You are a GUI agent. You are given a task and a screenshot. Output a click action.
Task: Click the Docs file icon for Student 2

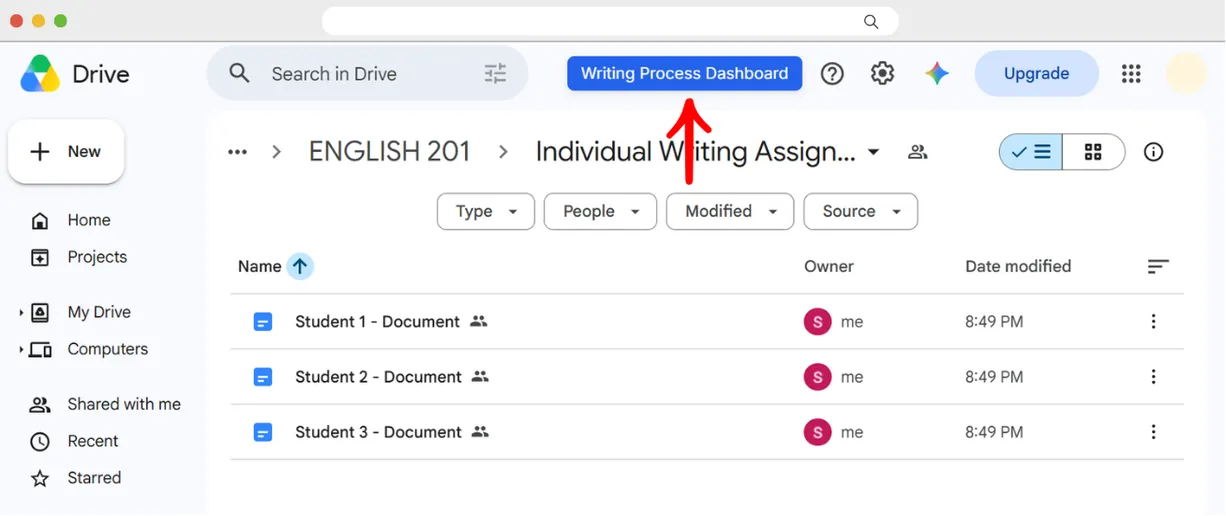point(263,377)
